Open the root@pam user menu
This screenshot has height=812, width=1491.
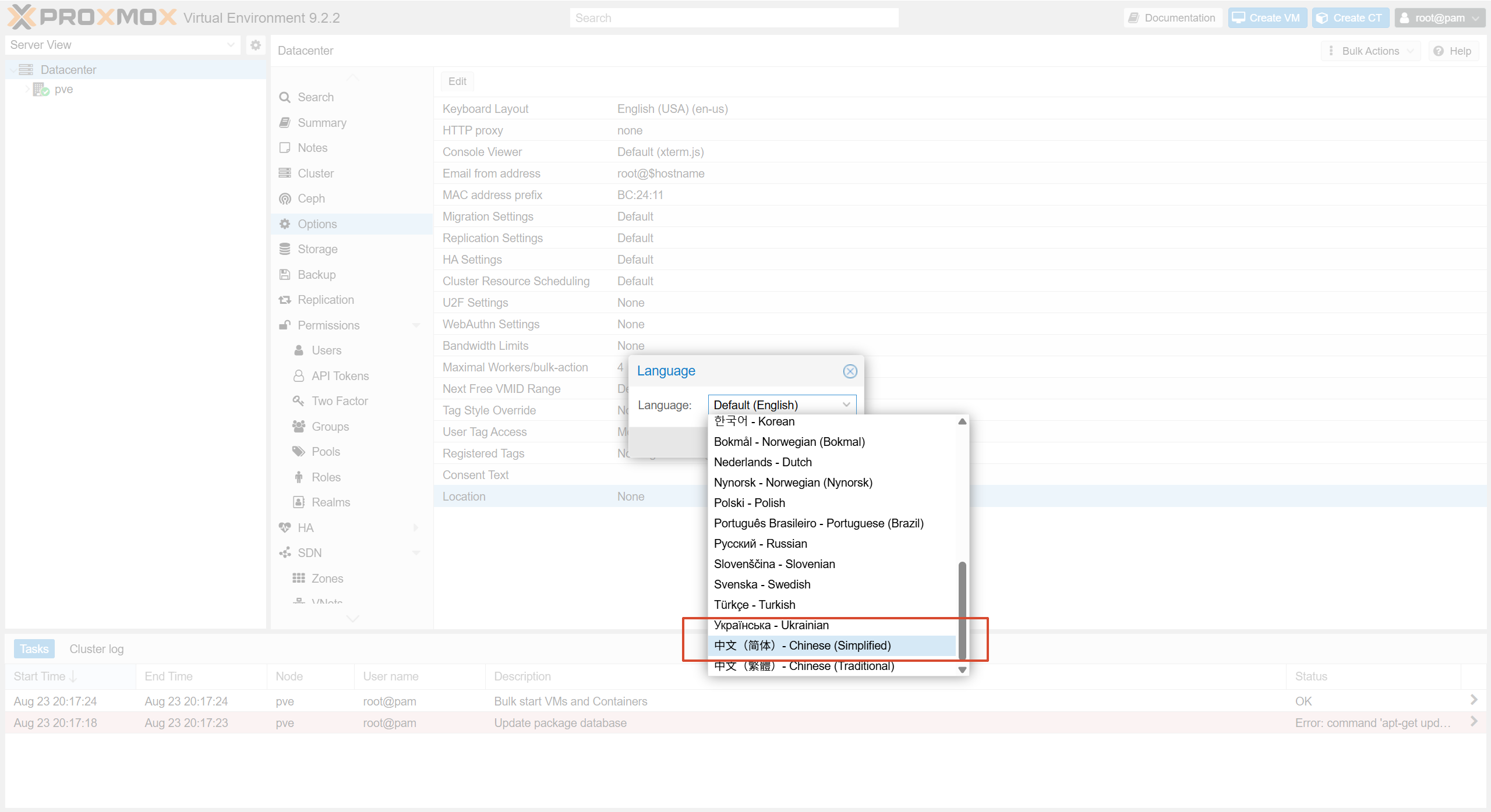[x=1440, y=17]
